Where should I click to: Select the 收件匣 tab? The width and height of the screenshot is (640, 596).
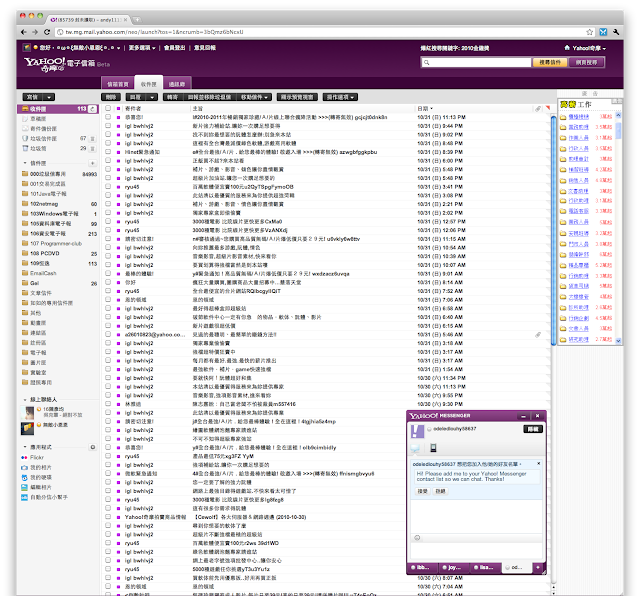coord(149,83)
